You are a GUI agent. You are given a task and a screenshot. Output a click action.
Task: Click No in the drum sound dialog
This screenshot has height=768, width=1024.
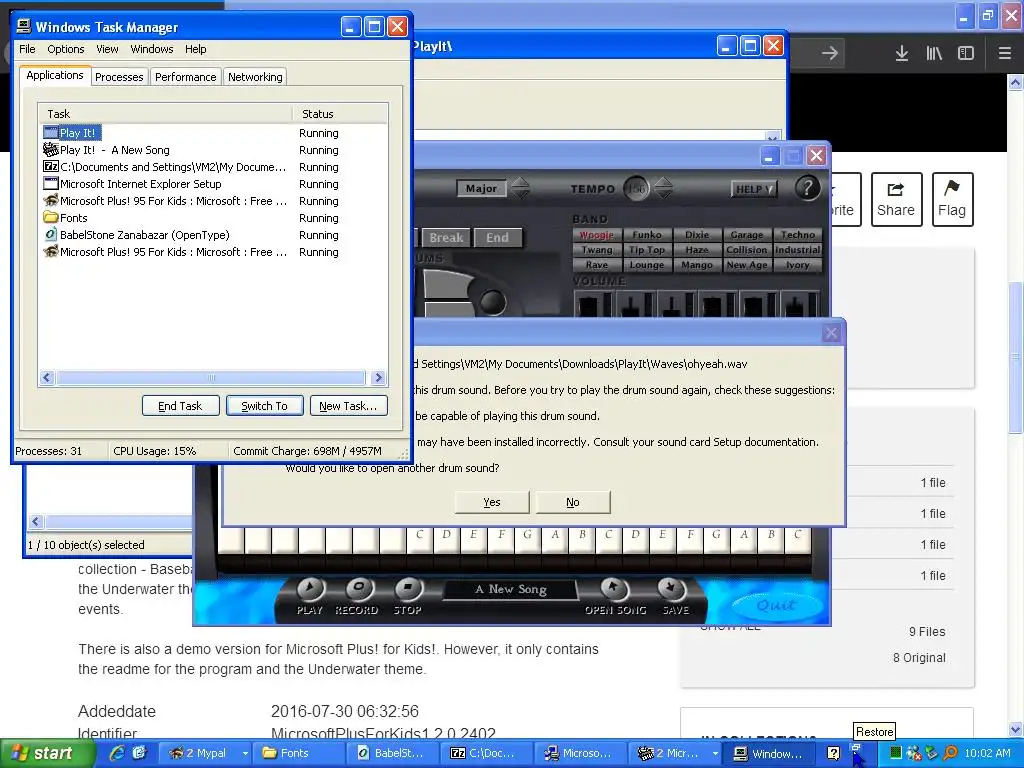click(x=573, y=502)
